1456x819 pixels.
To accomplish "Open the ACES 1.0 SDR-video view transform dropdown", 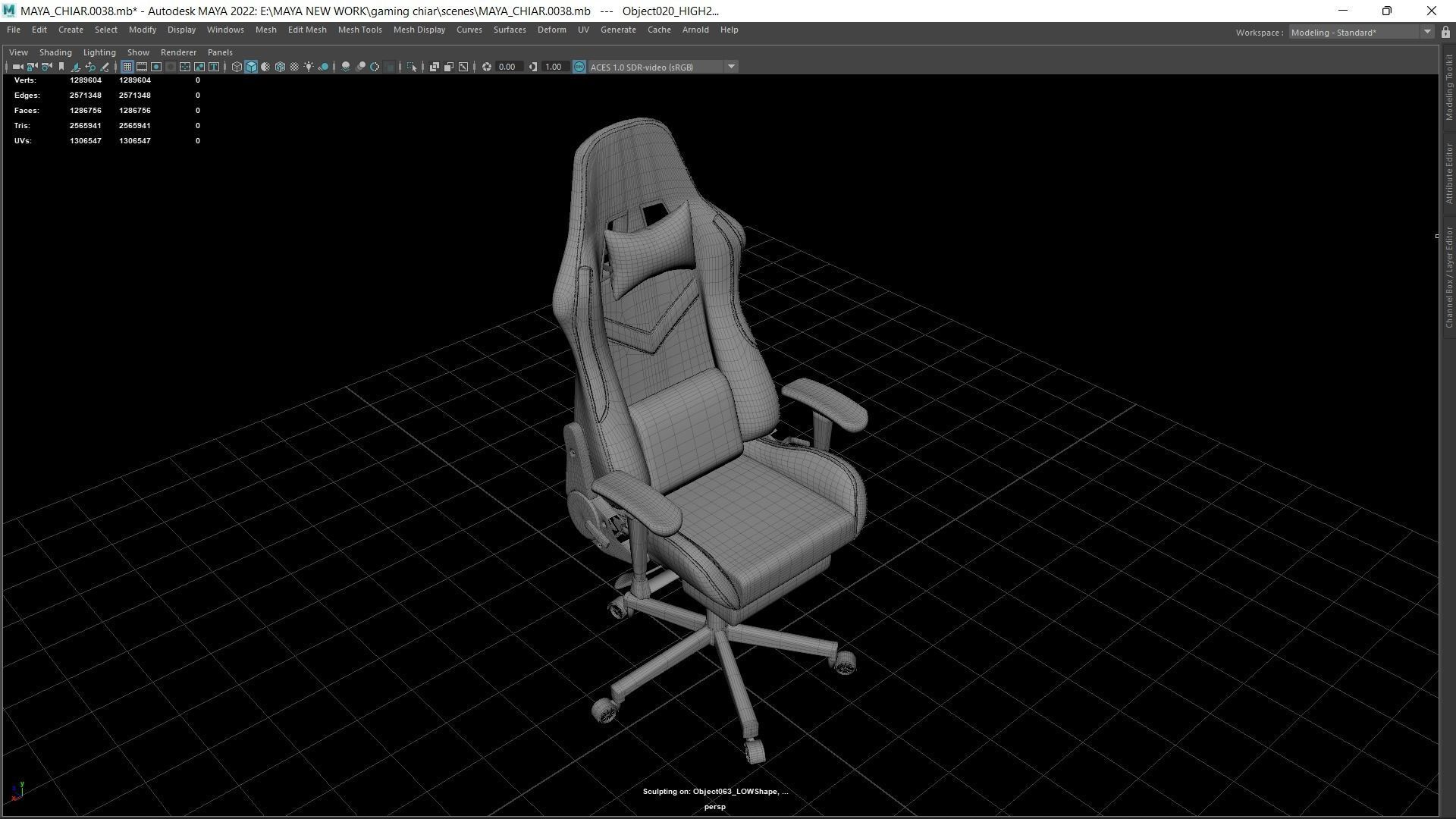I will pyautogui.click(x=664, y=67).
